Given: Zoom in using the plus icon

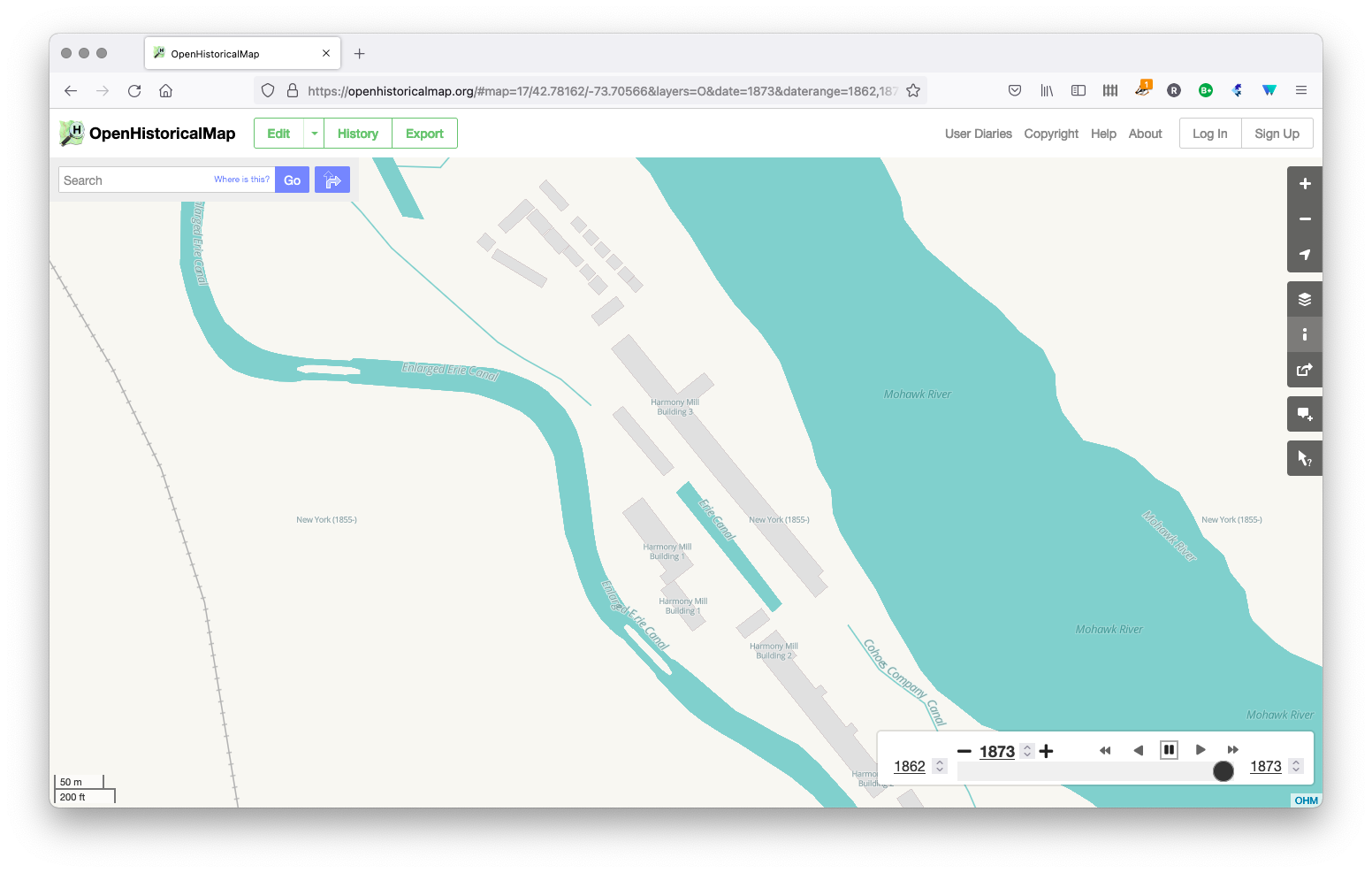Looking at the screenshot, I should click(1304, 183).
